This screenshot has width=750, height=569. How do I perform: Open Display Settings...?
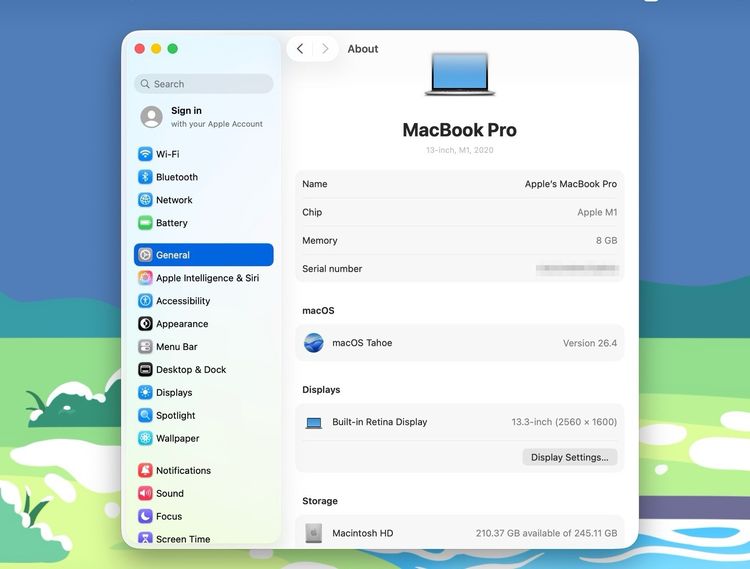pyautogui.click(x=570, y=457)
